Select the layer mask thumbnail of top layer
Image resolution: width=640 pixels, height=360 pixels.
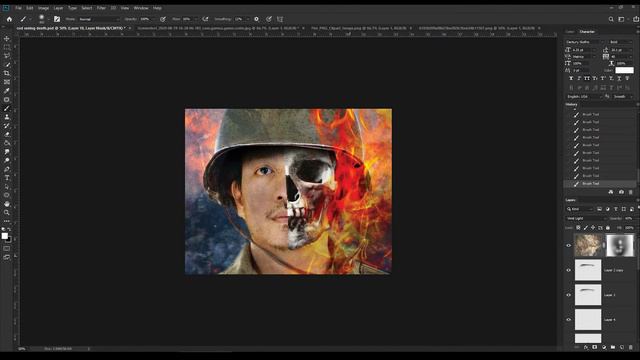620,245
